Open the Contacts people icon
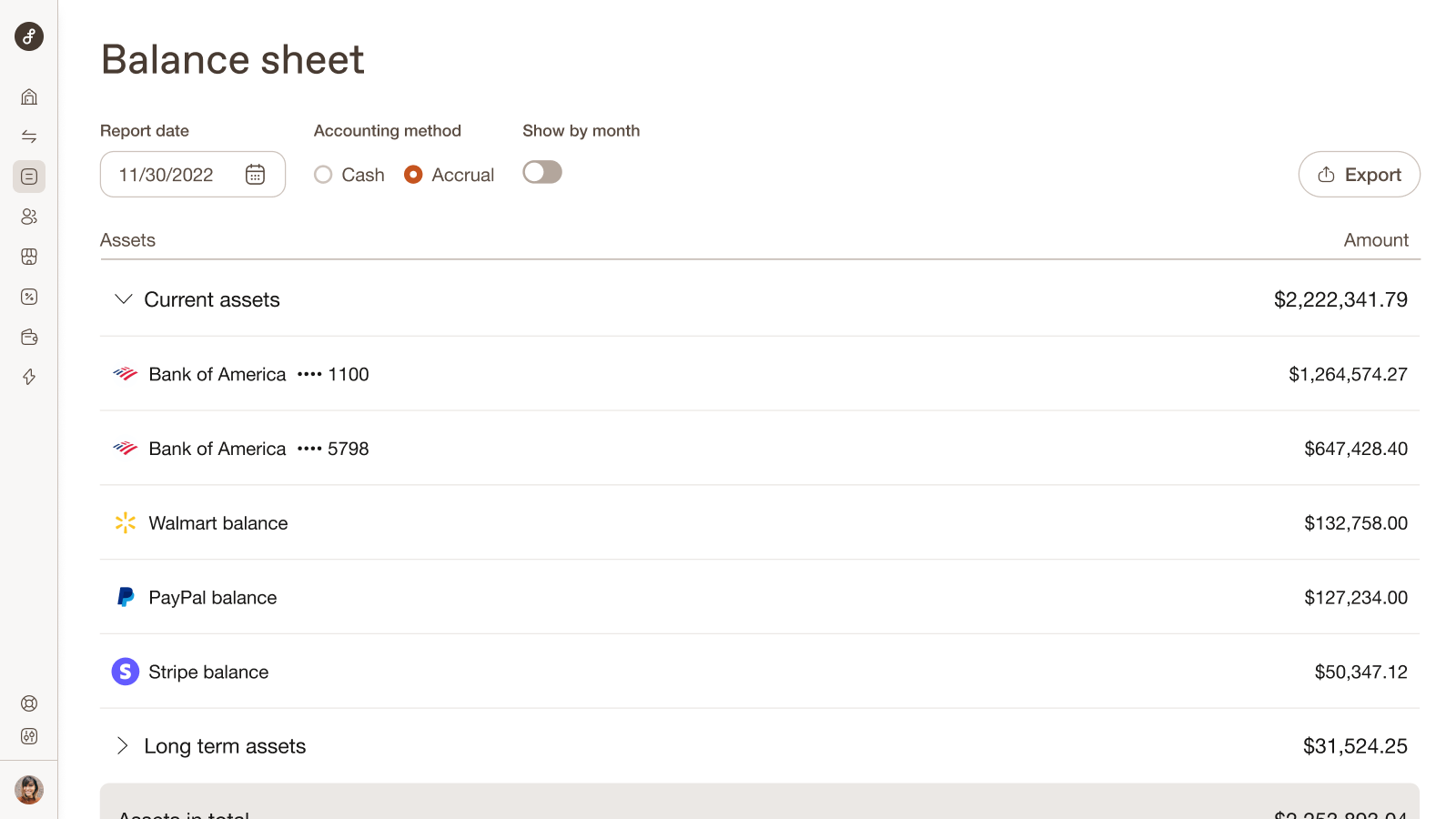This screenshot has height=819, width=1456. click(x=29, y=217)
